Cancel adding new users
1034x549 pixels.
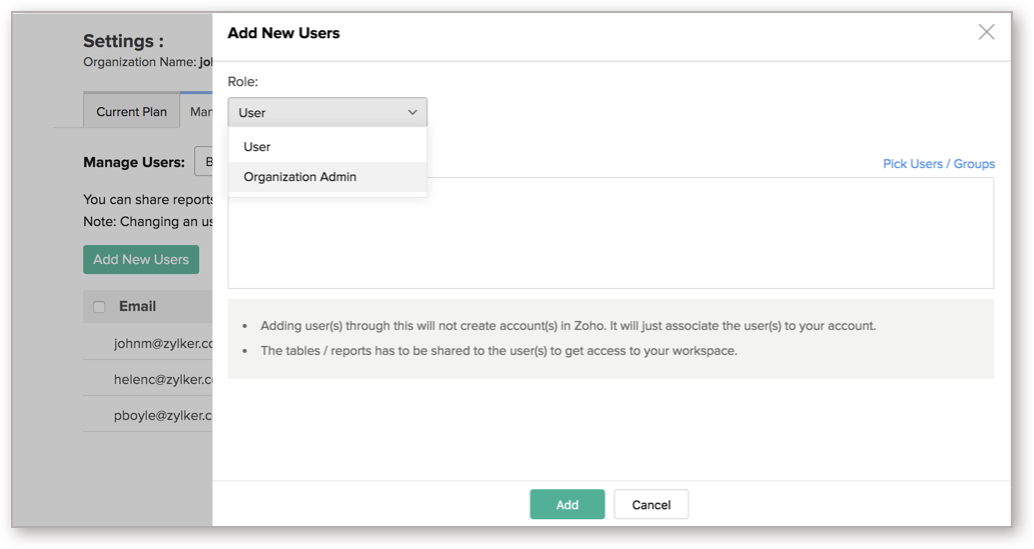tap(650, 505)
